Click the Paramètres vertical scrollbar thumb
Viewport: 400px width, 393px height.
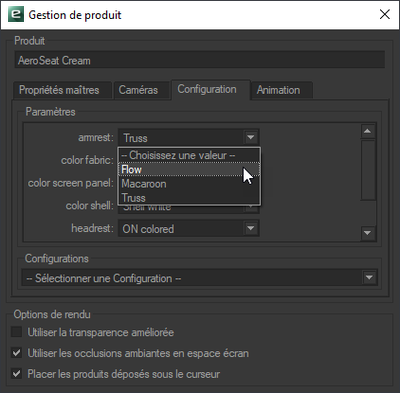[368, 170]
